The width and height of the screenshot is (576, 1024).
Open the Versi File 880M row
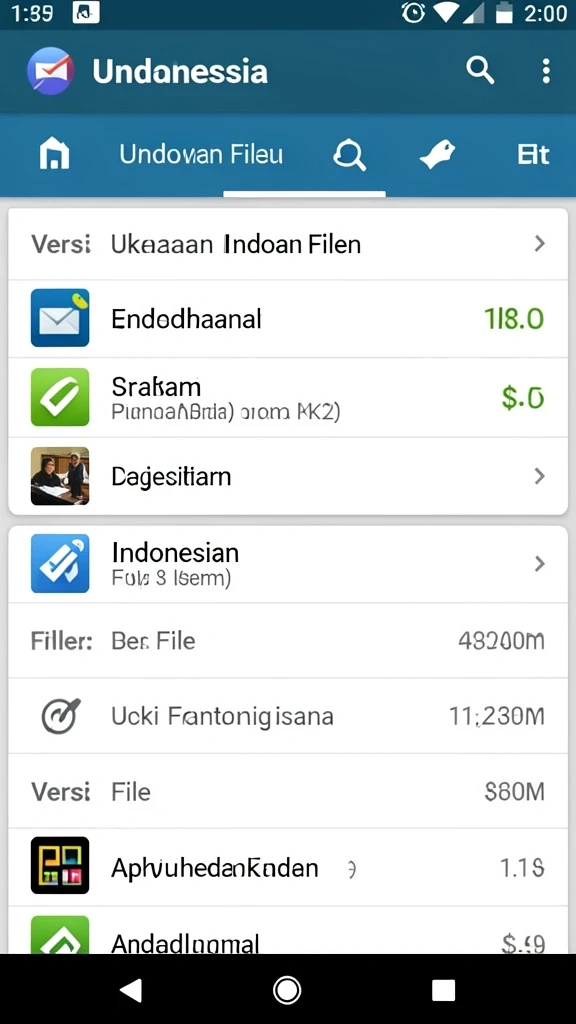coord(288,792)
